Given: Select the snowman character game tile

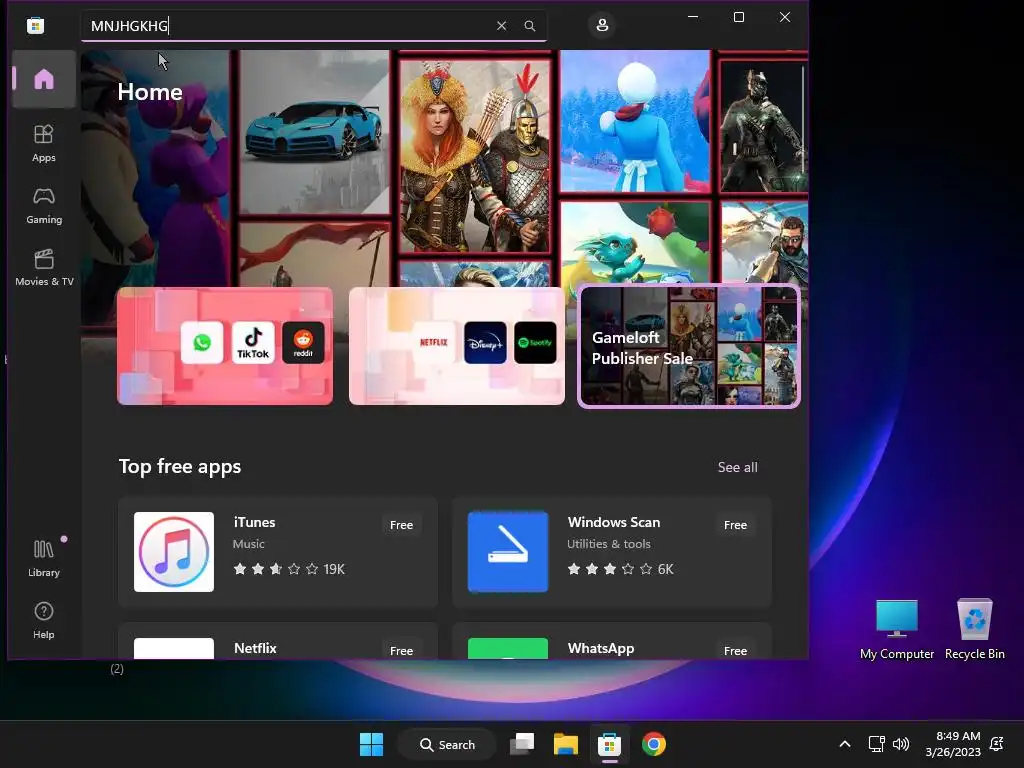Looking at the screenshot, I should [x=635, y=121].
